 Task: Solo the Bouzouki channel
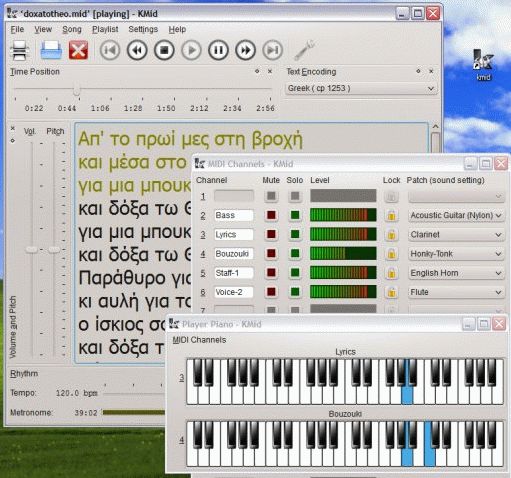(x=295, y=254)
